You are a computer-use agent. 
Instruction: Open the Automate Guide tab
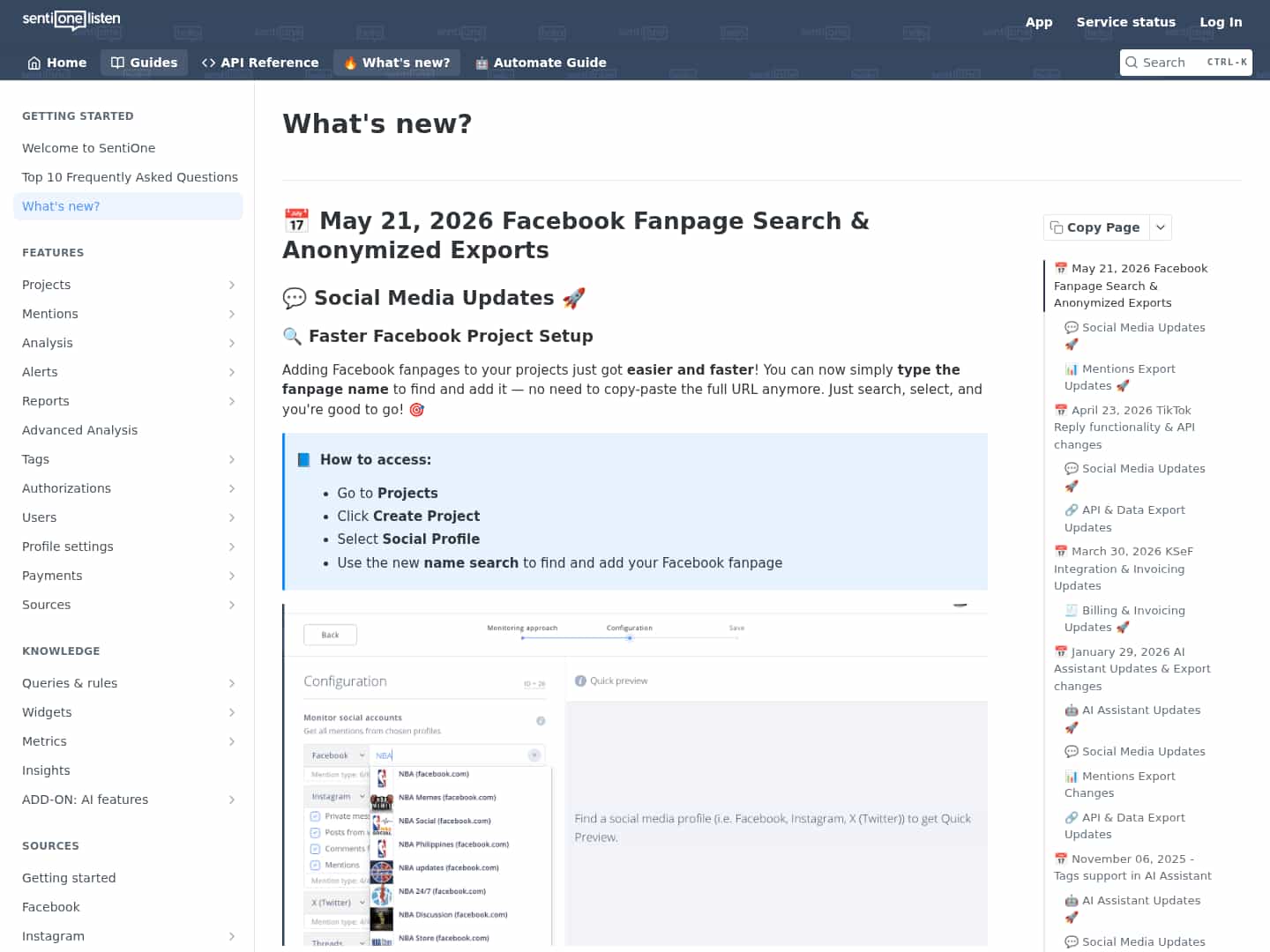[541, 63]
